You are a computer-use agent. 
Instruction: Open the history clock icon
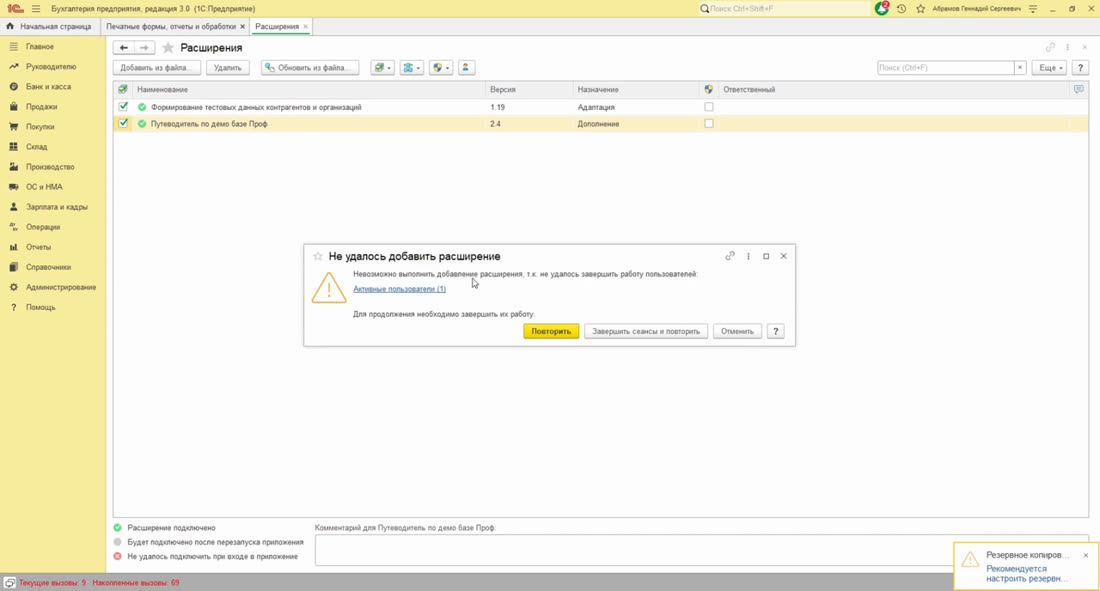pos(901,8)
